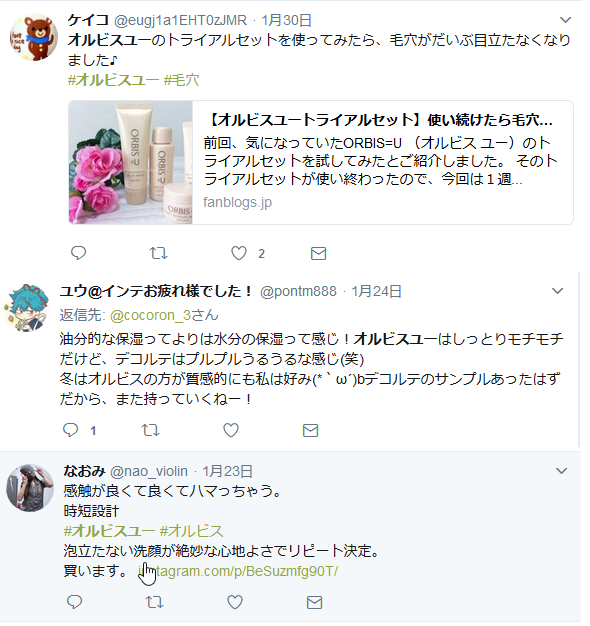Retweet なおみ's tweet from 1月23日

pos(154,602)
